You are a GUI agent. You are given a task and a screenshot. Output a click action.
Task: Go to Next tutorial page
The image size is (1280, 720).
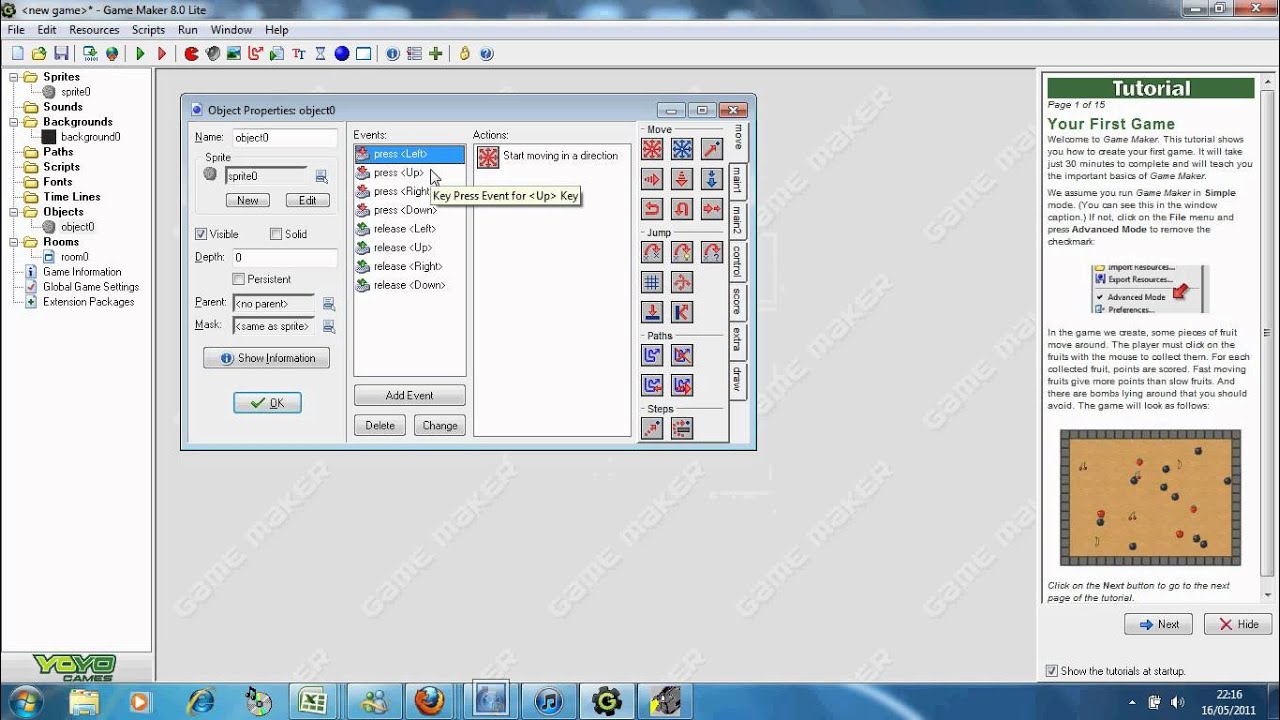1159,624
